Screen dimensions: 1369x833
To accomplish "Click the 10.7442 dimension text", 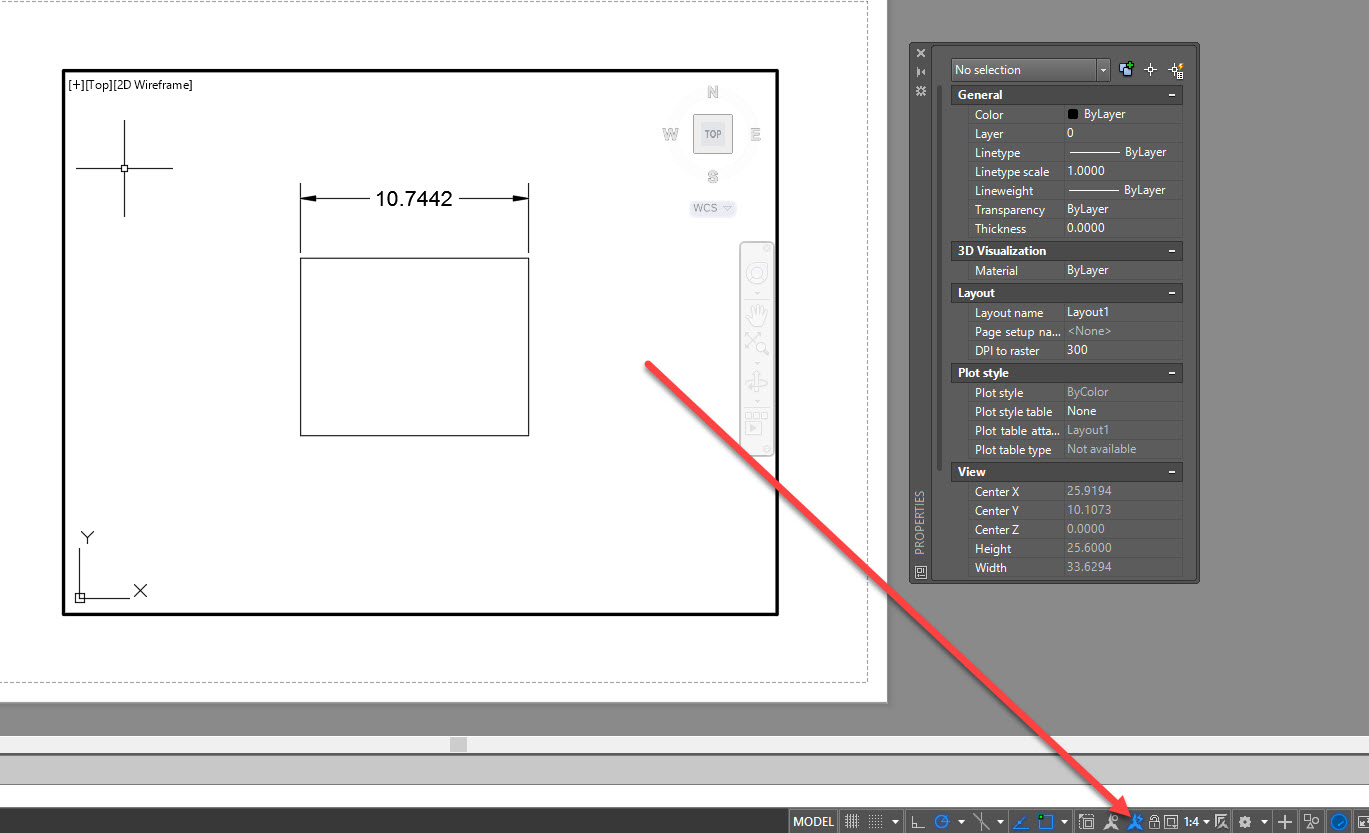I will pos(414,199).
